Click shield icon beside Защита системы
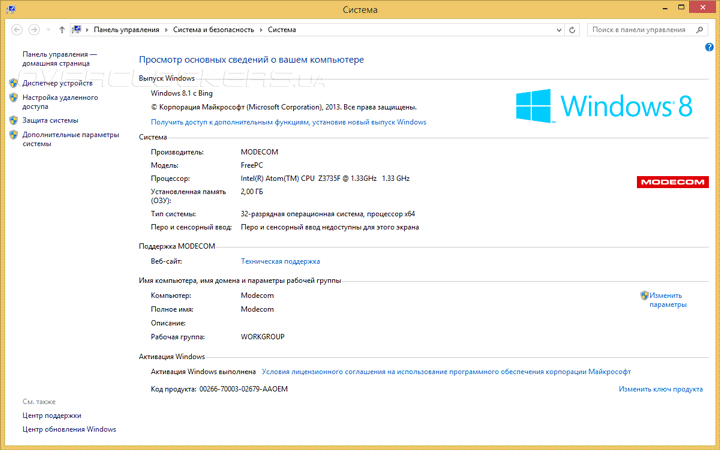This screenshot has width=720, height=450. 14,120
